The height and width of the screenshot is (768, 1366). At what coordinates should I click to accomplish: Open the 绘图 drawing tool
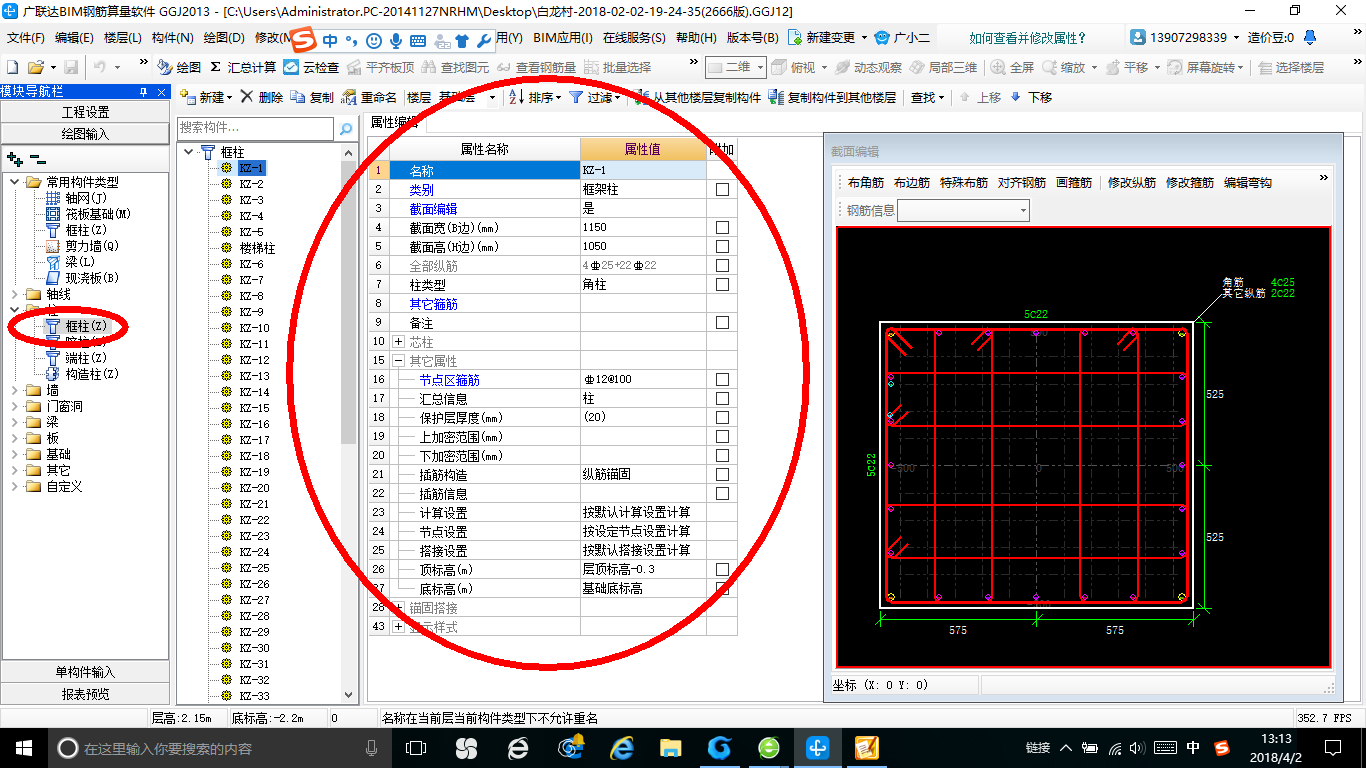coord(180,67)
